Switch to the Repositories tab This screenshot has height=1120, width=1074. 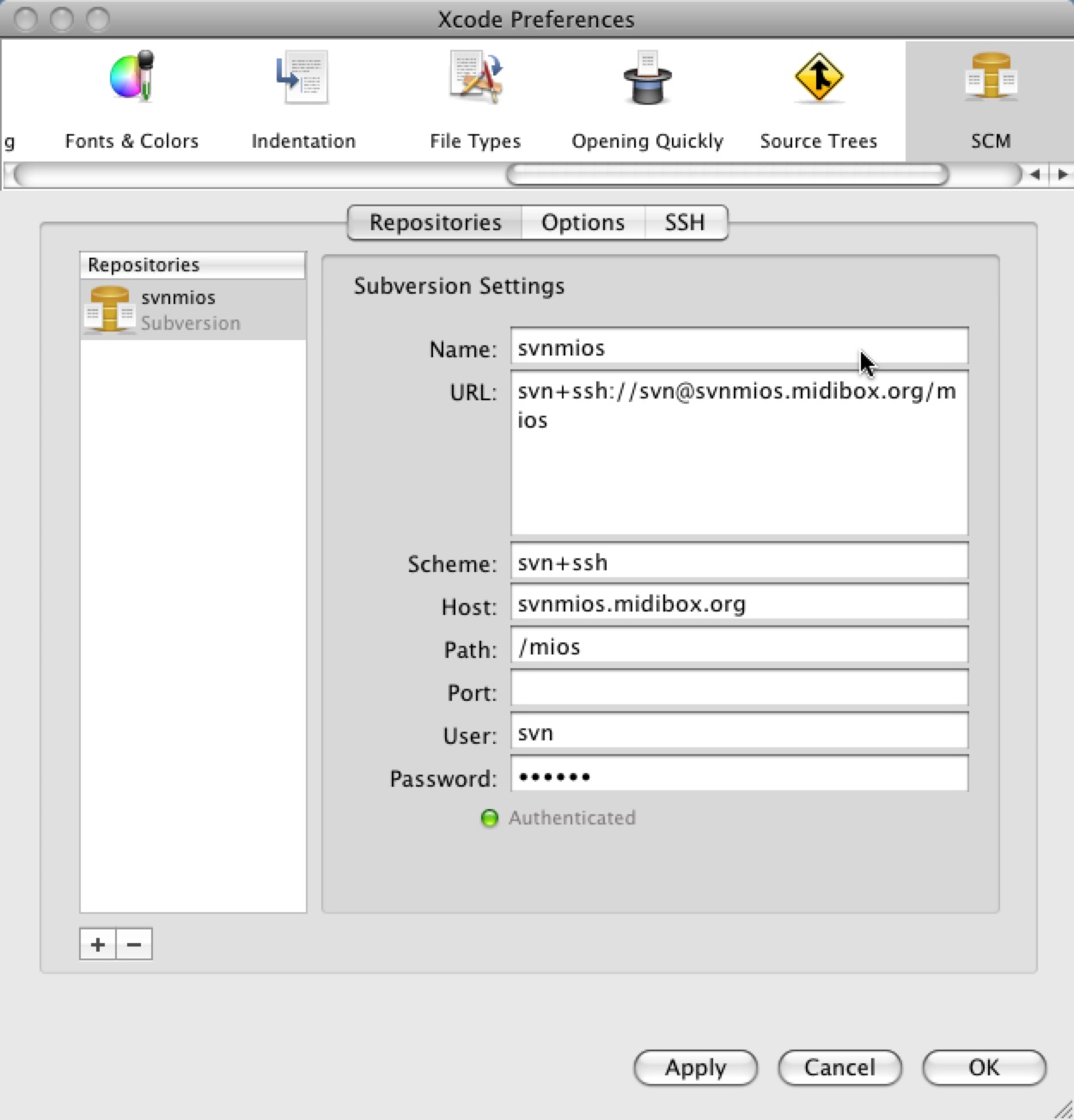pos(435,222)
